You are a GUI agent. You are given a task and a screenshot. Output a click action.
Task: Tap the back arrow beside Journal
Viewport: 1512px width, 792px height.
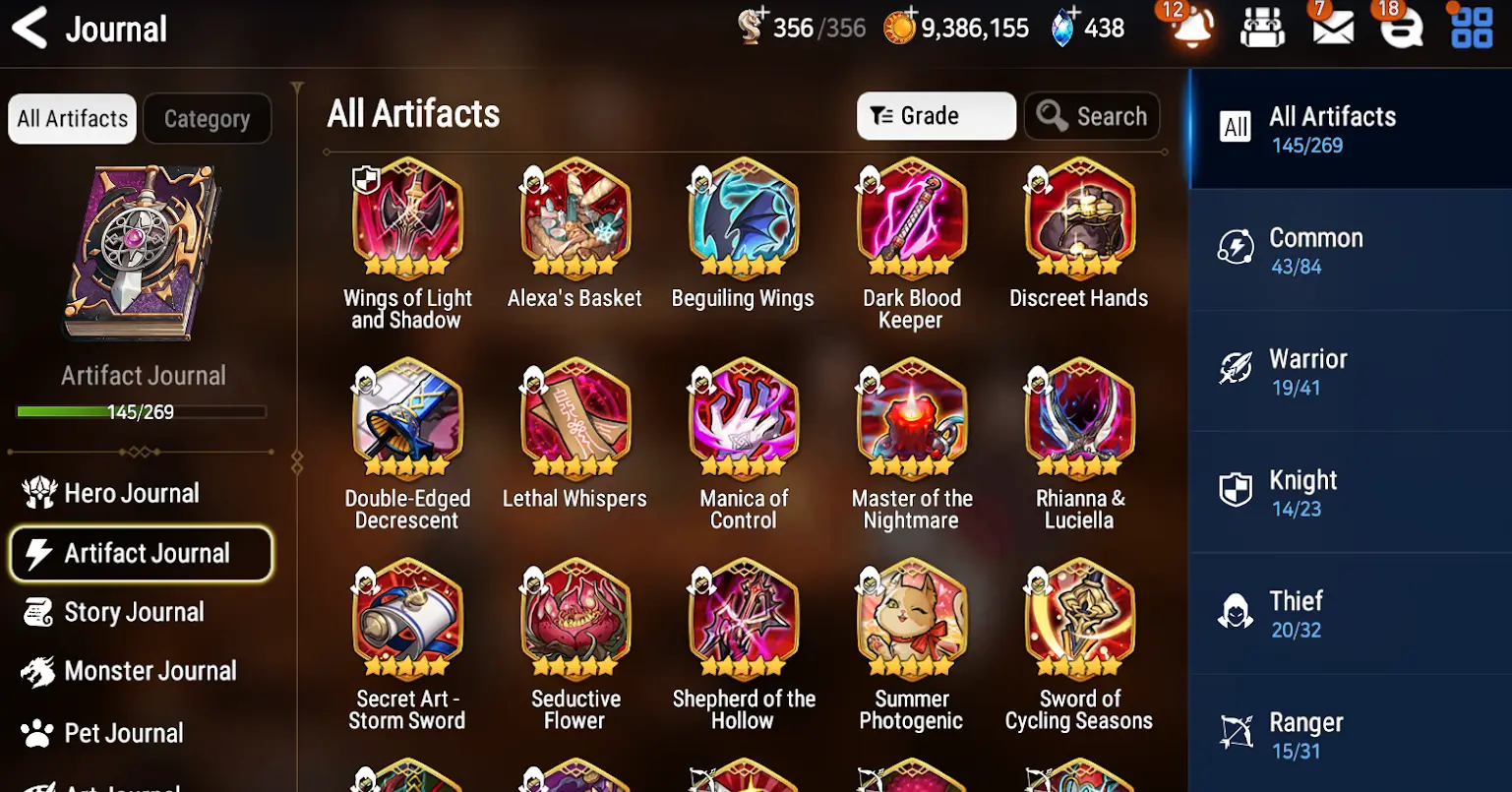pos(30,28)
